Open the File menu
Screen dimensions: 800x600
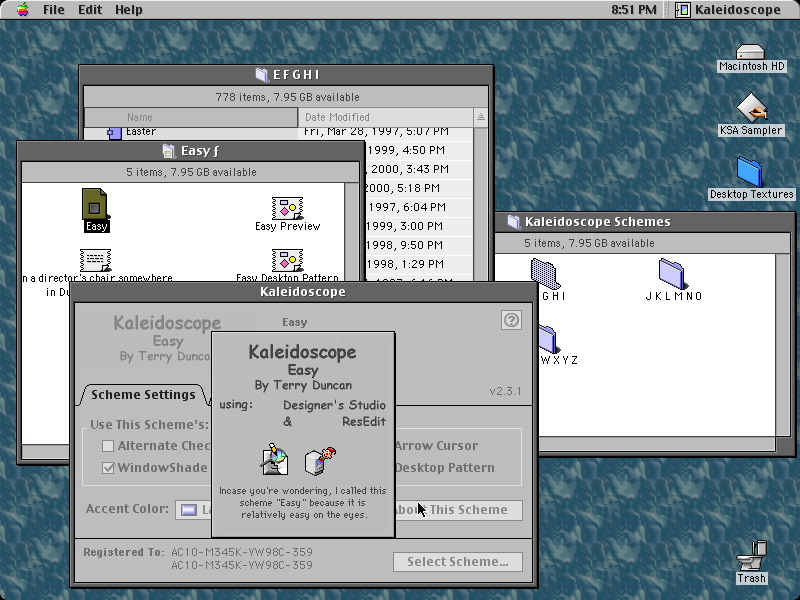(54, 10)
